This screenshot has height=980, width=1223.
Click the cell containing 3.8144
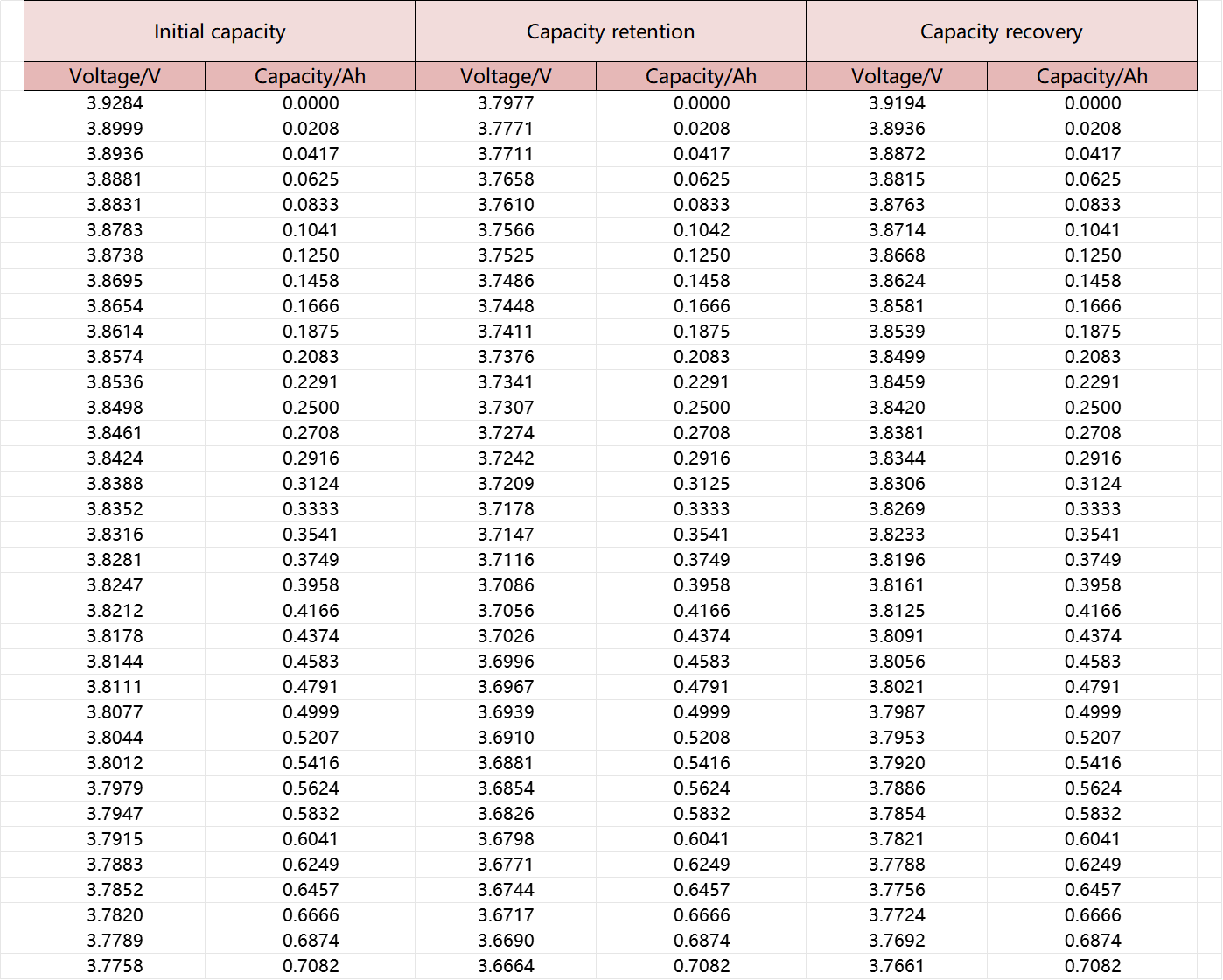coord(115,661)
